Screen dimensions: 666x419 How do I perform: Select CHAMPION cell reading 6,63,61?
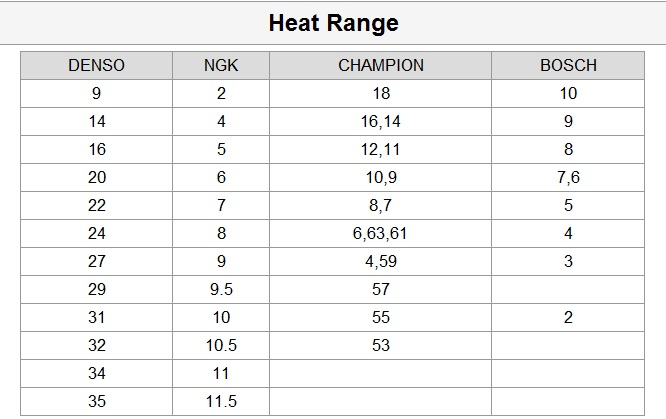(x=380, y=234)
